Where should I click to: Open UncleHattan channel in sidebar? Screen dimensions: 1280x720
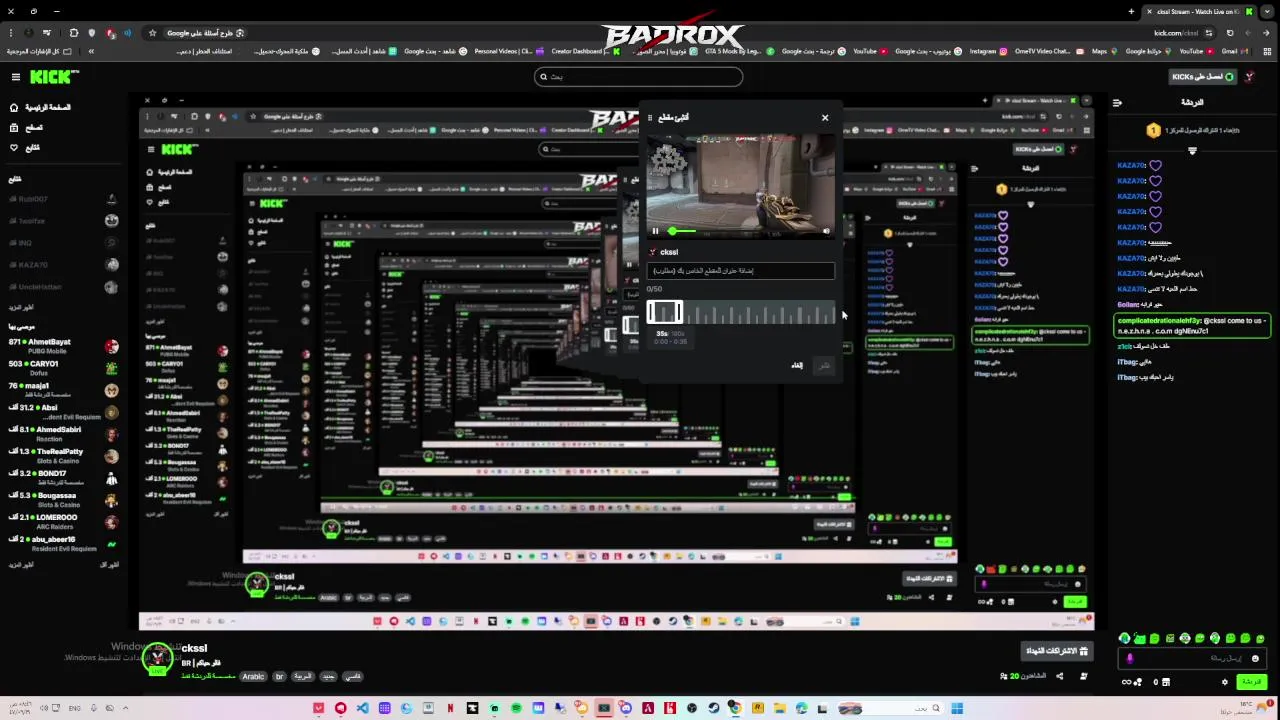tap(63, 287)
